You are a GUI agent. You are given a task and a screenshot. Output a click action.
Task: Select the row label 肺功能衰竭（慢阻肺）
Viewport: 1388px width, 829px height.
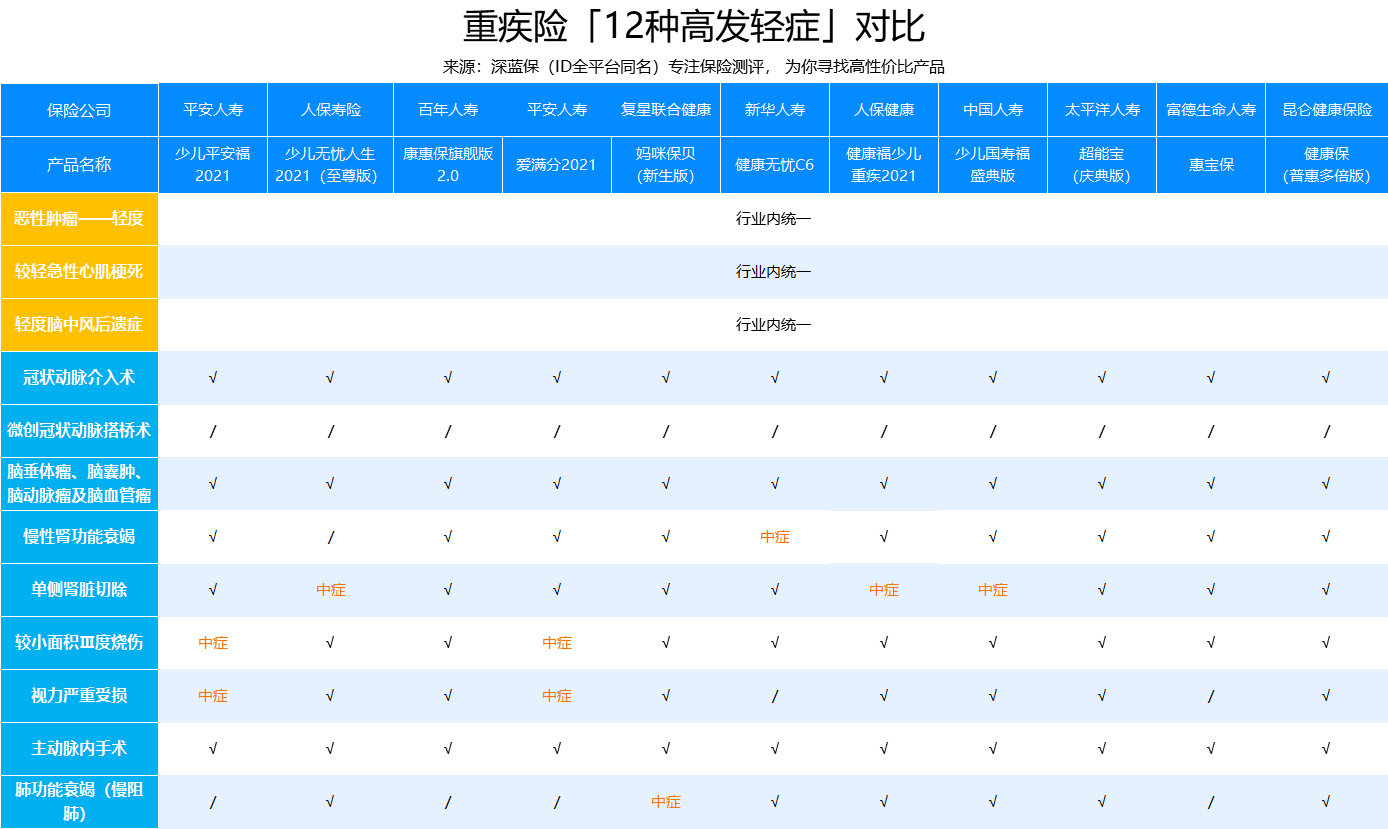pyautogui.click(x=79, y=802)
